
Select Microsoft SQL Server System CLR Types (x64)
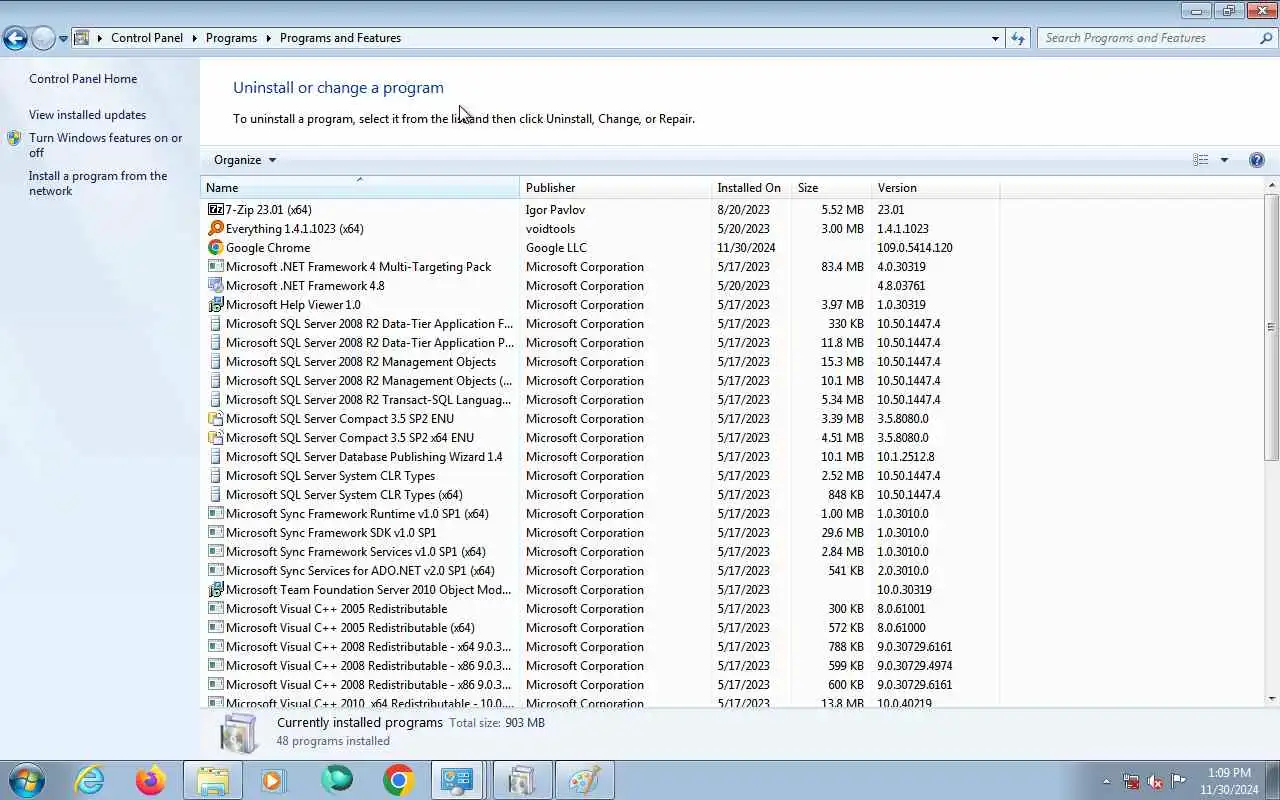344,495
